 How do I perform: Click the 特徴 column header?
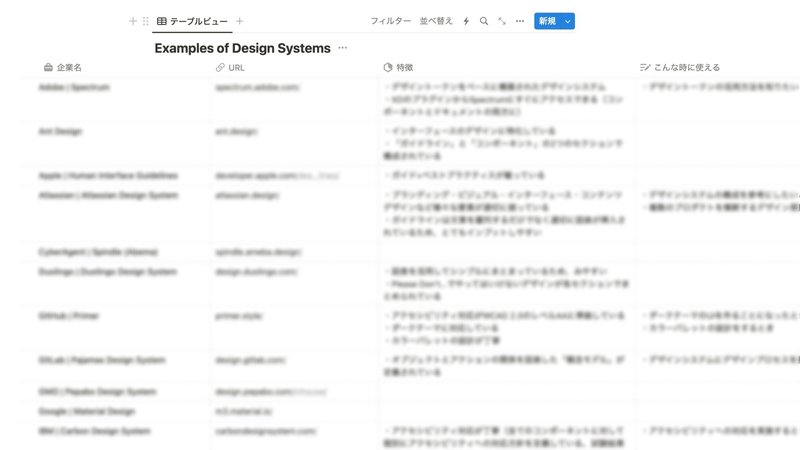click(398, 67)
